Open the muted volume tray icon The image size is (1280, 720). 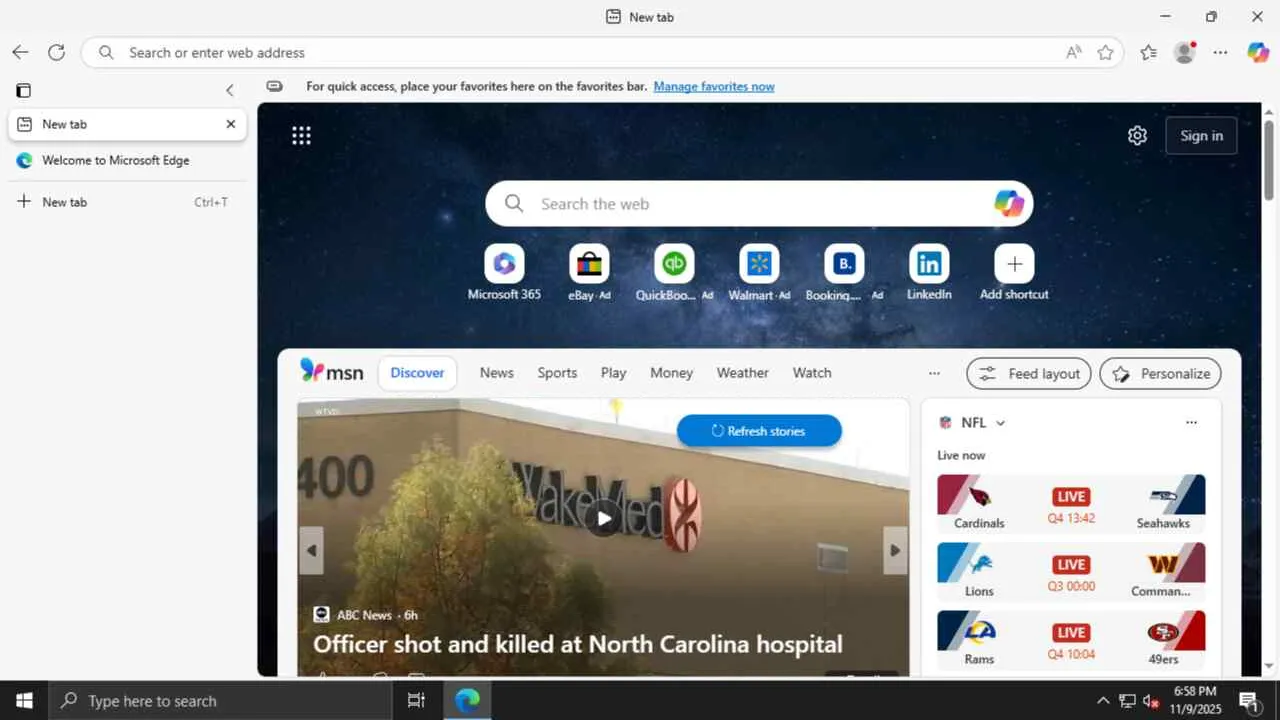click(x=1151, y=701)
